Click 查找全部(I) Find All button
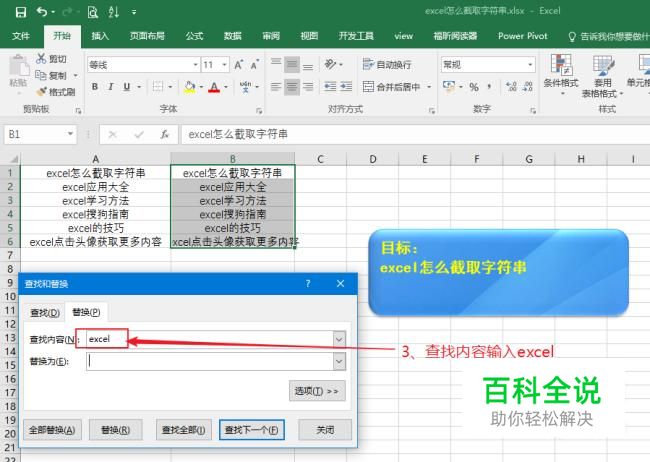 (184, 430)
